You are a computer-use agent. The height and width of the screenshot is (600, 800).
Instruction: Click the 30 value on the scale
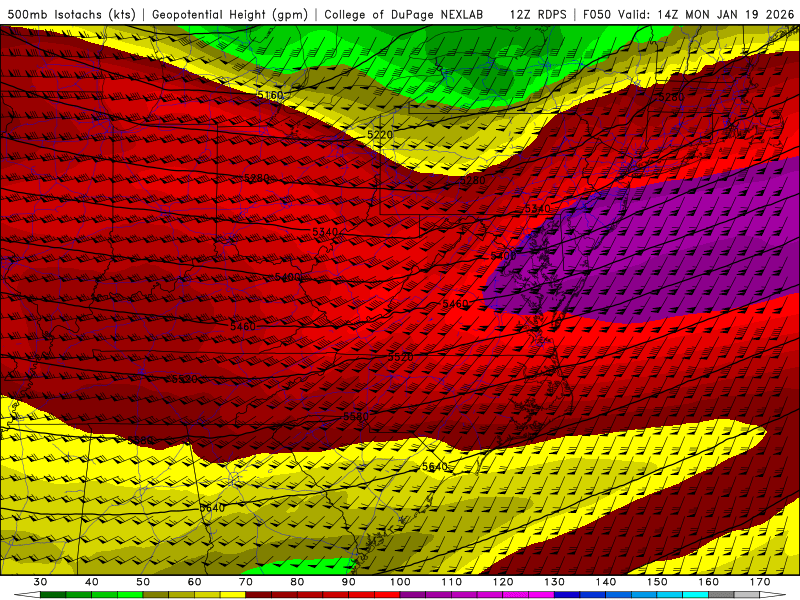(x=40, y=582)
